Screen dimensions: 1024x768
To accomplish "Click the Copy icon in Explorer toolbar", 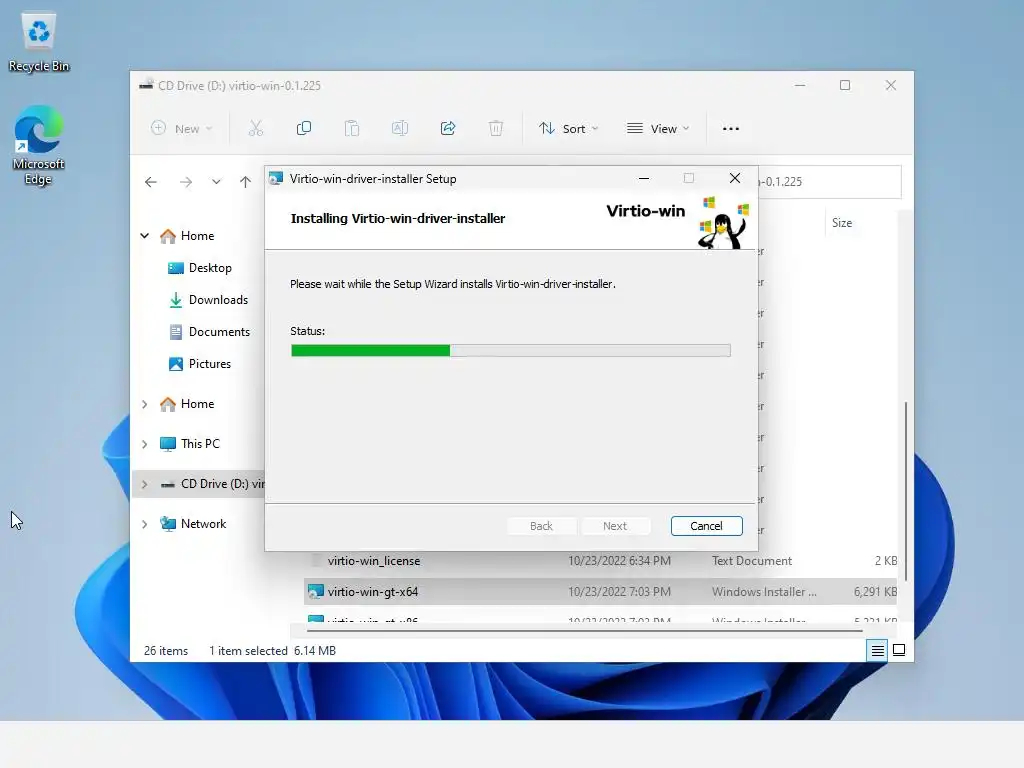I will pos(304,129).
